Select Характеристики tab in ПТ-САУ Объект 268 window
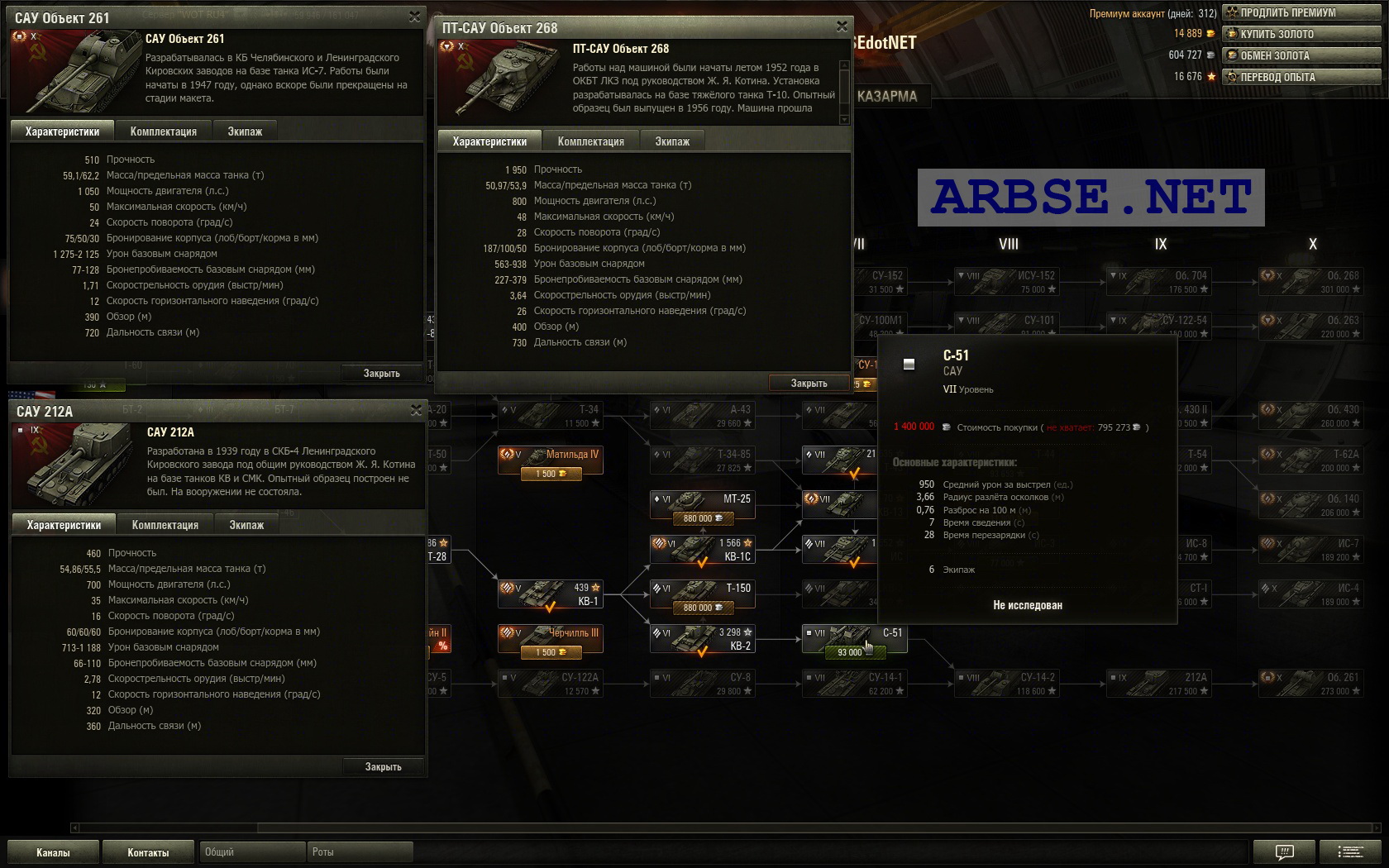This screenshot has height=868, width=1389. pos(489,141)
